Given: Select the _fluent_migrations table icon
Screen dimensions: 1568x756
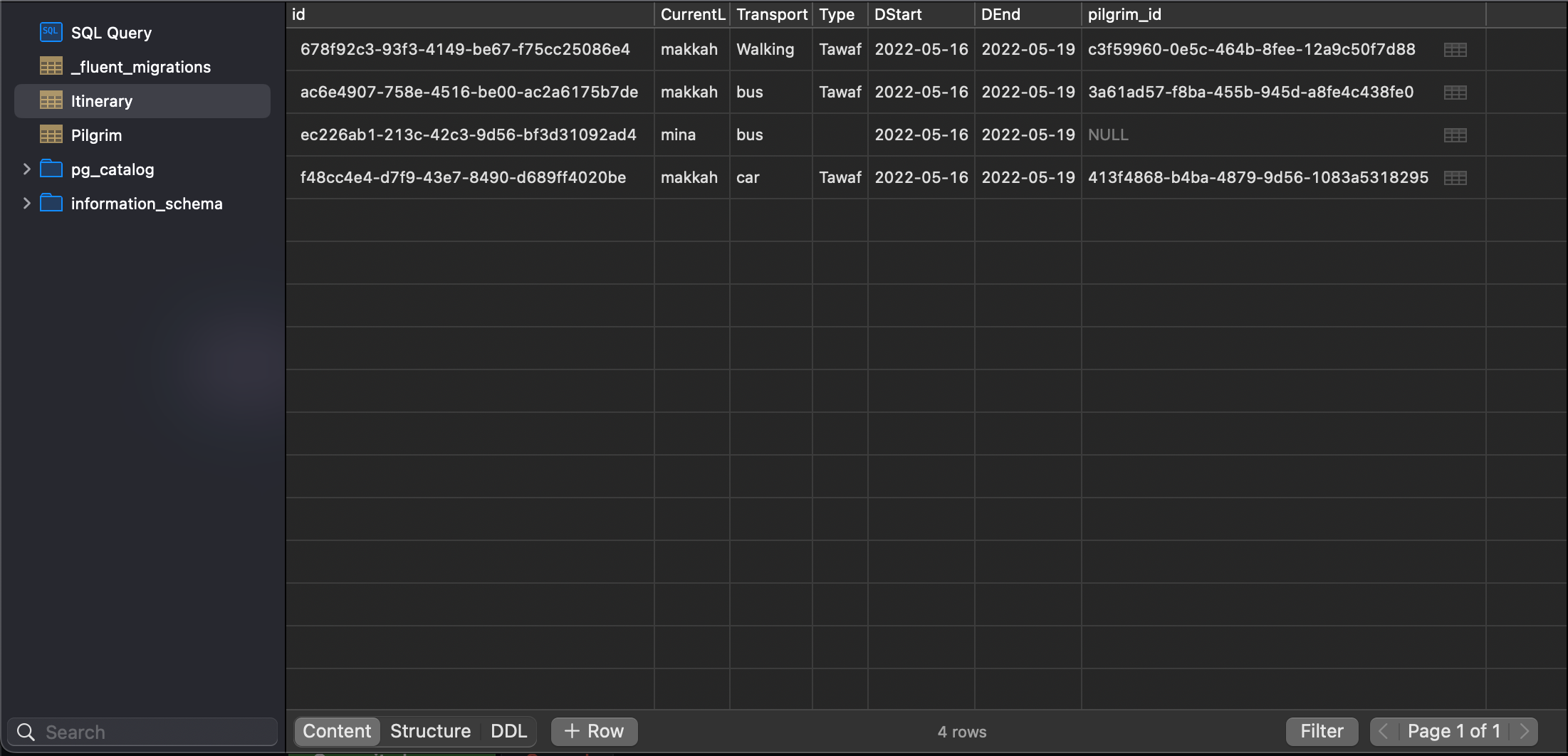Looking at the screenshot, I should 51,66.
